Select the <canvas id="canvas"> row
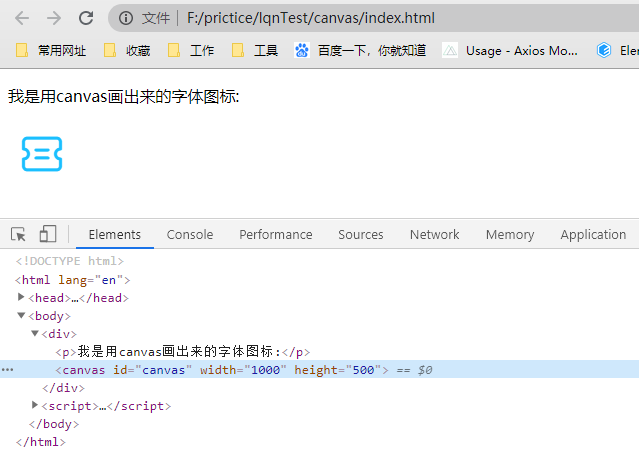This screenshot has width=639, height=451. tap(320, 370)
